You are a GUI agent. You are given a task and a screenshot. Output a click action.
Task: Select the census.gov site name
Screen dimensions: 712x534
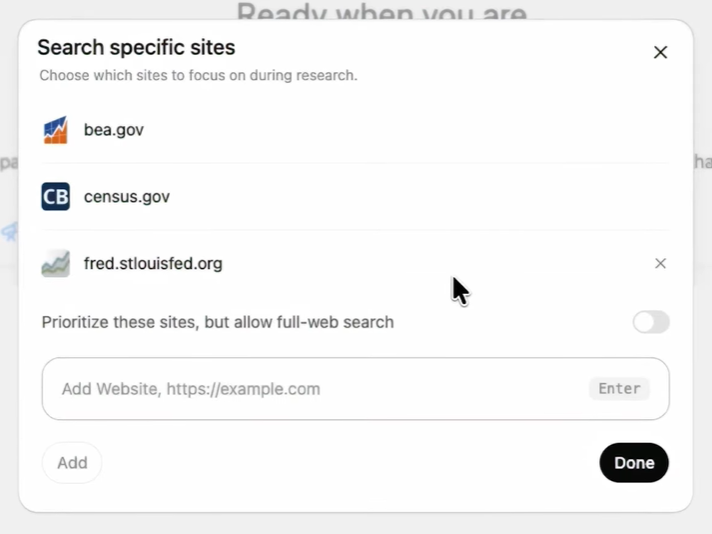pos(127,197)
